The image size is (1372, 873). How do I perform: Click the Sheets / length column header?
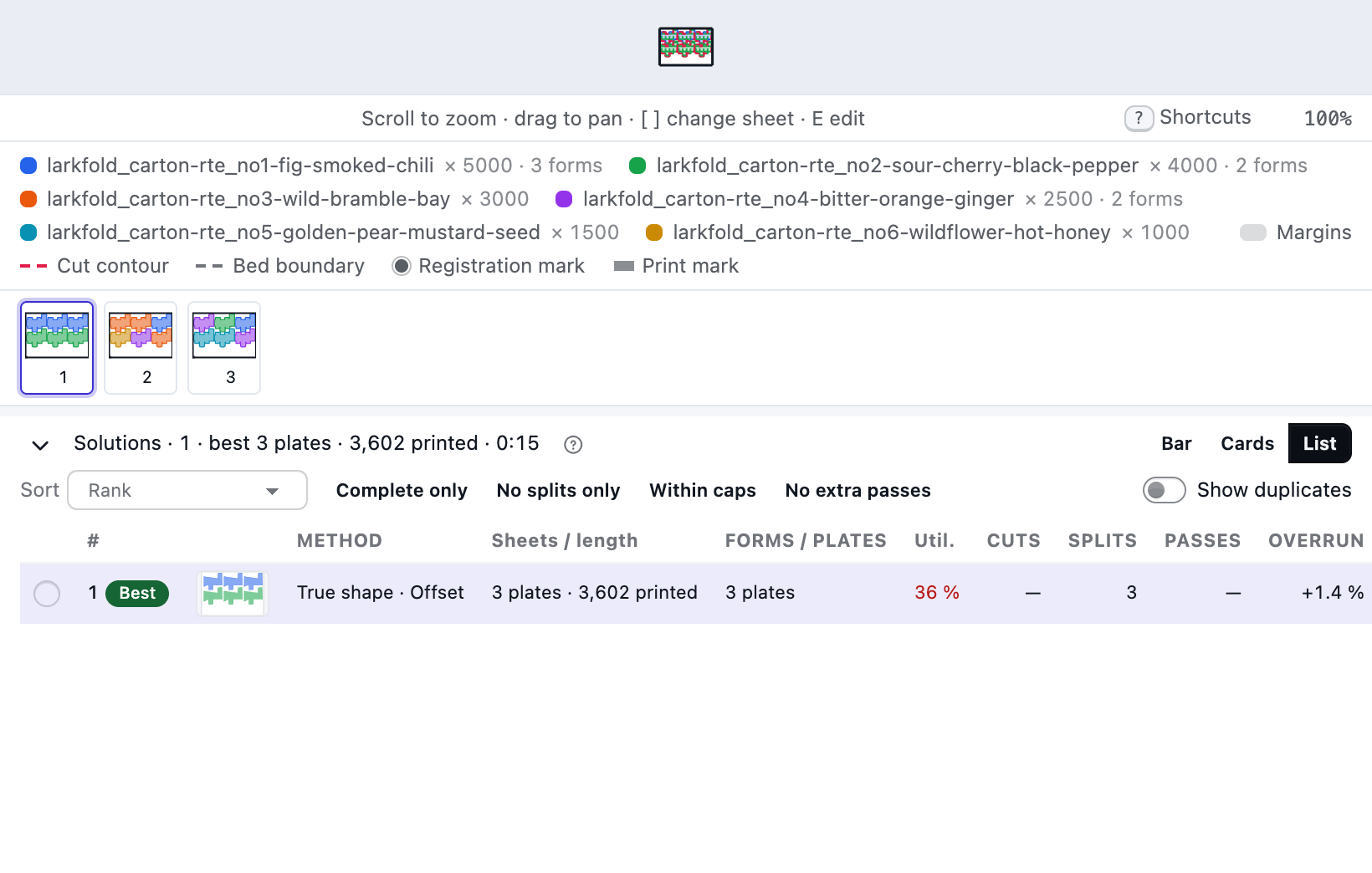565,541
